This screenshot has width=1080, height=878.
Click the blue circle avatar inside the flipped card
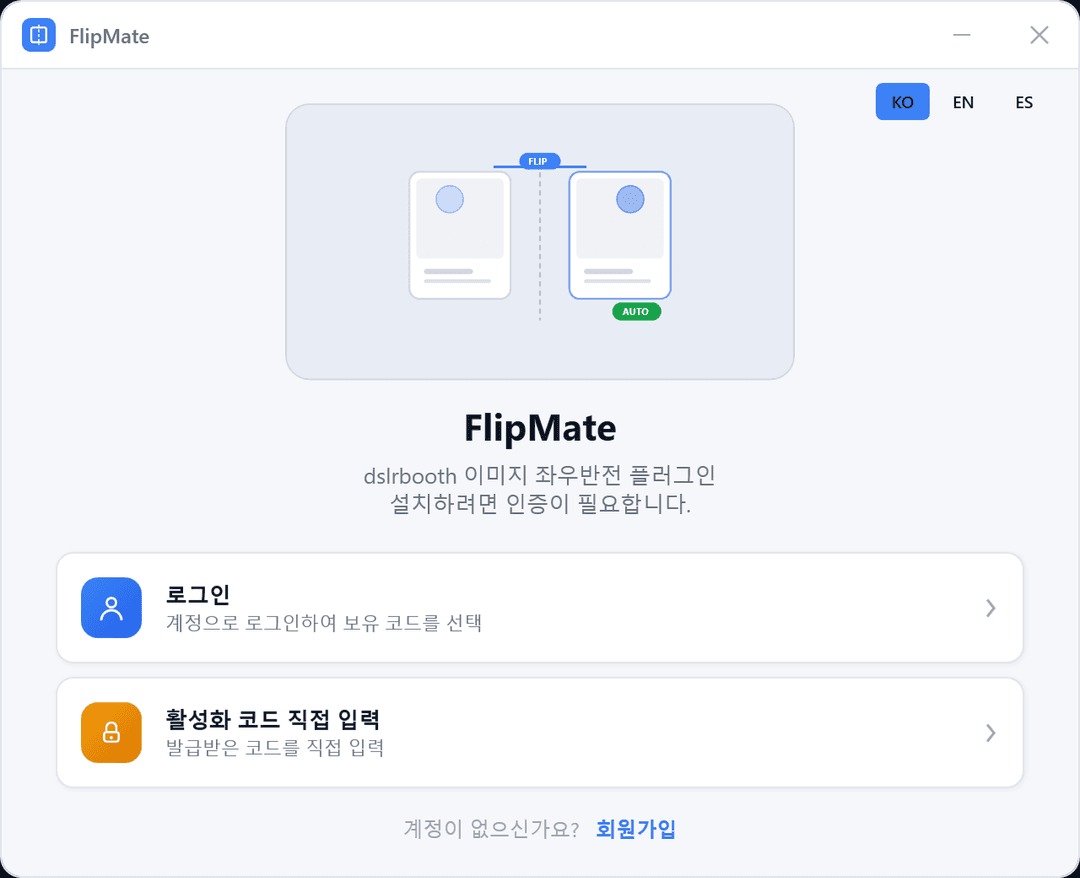tap(627, 199)
